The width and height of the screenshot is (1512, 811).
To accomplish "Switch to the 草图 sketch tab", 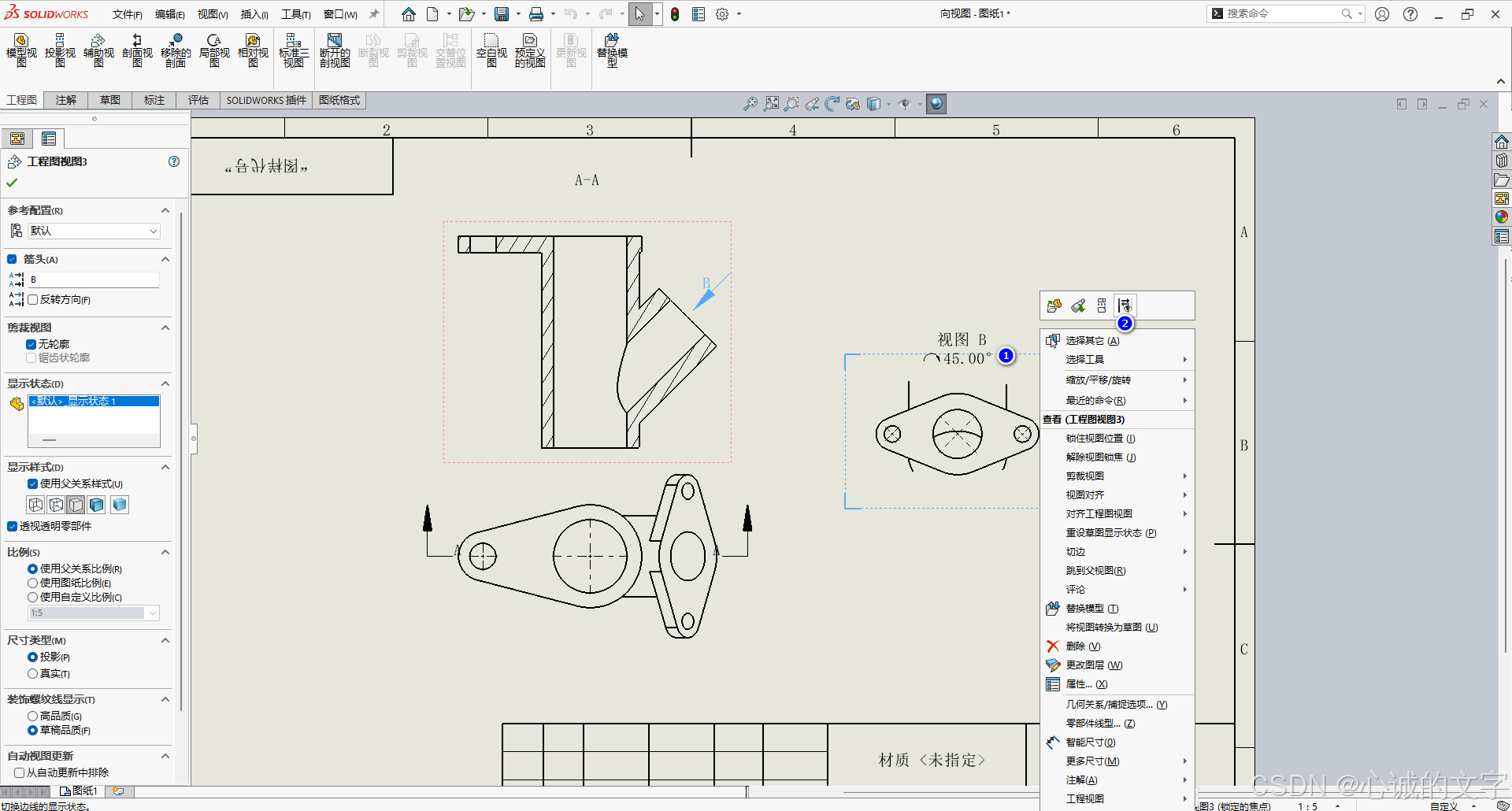I will click(110, 100).
